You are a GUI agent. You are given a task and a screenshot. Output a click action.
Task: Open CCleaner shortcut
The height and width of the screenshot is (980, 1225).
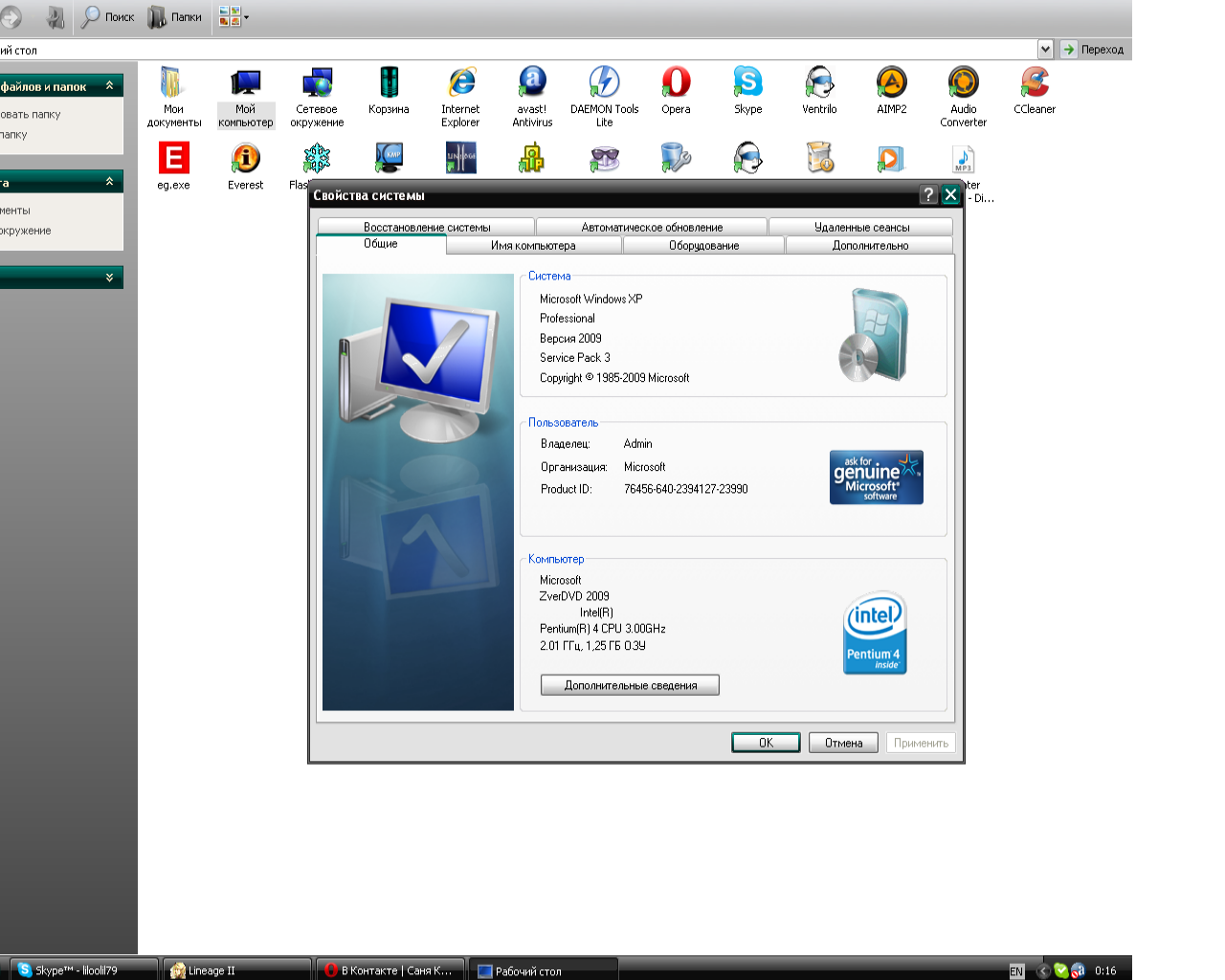(1035, 91)
